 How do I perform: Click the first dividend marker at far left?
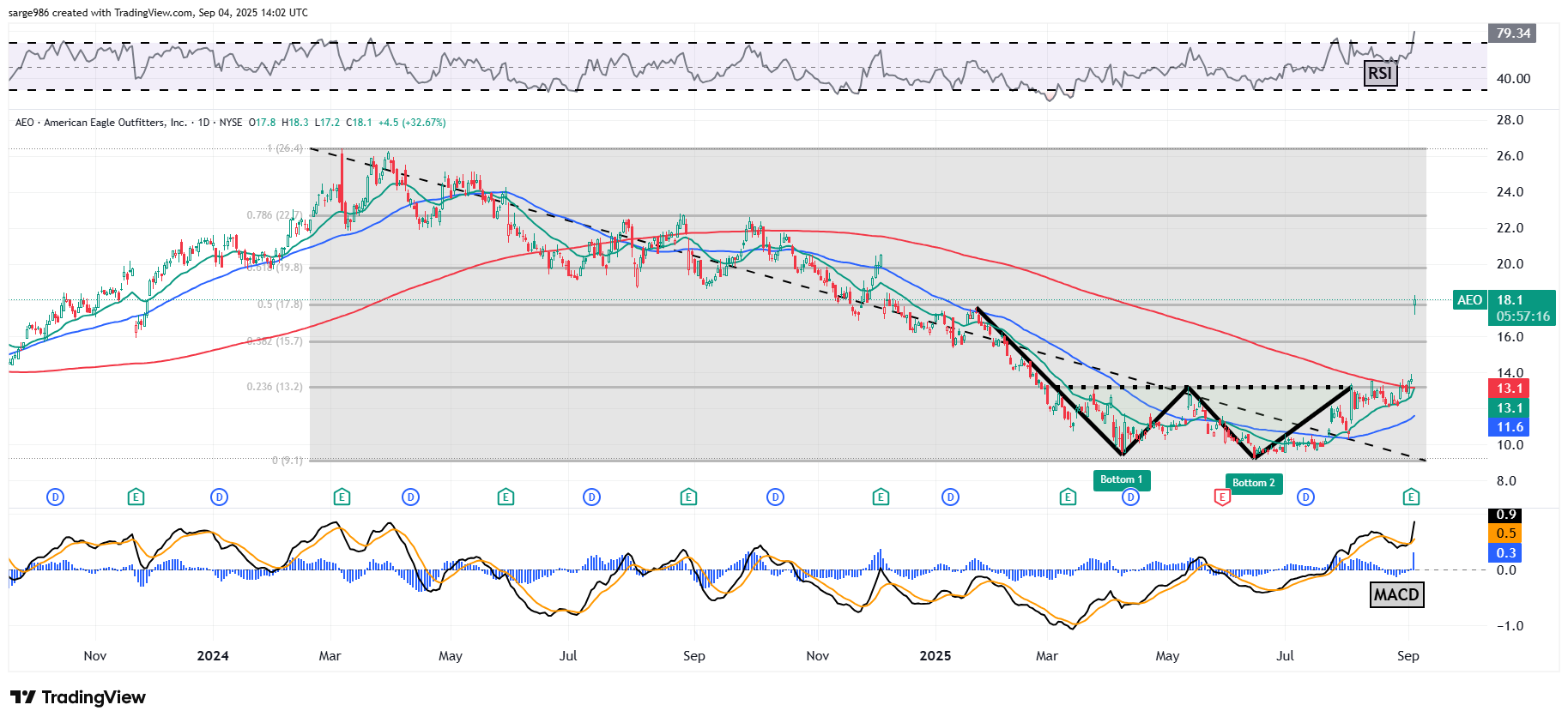coord(55,497)
